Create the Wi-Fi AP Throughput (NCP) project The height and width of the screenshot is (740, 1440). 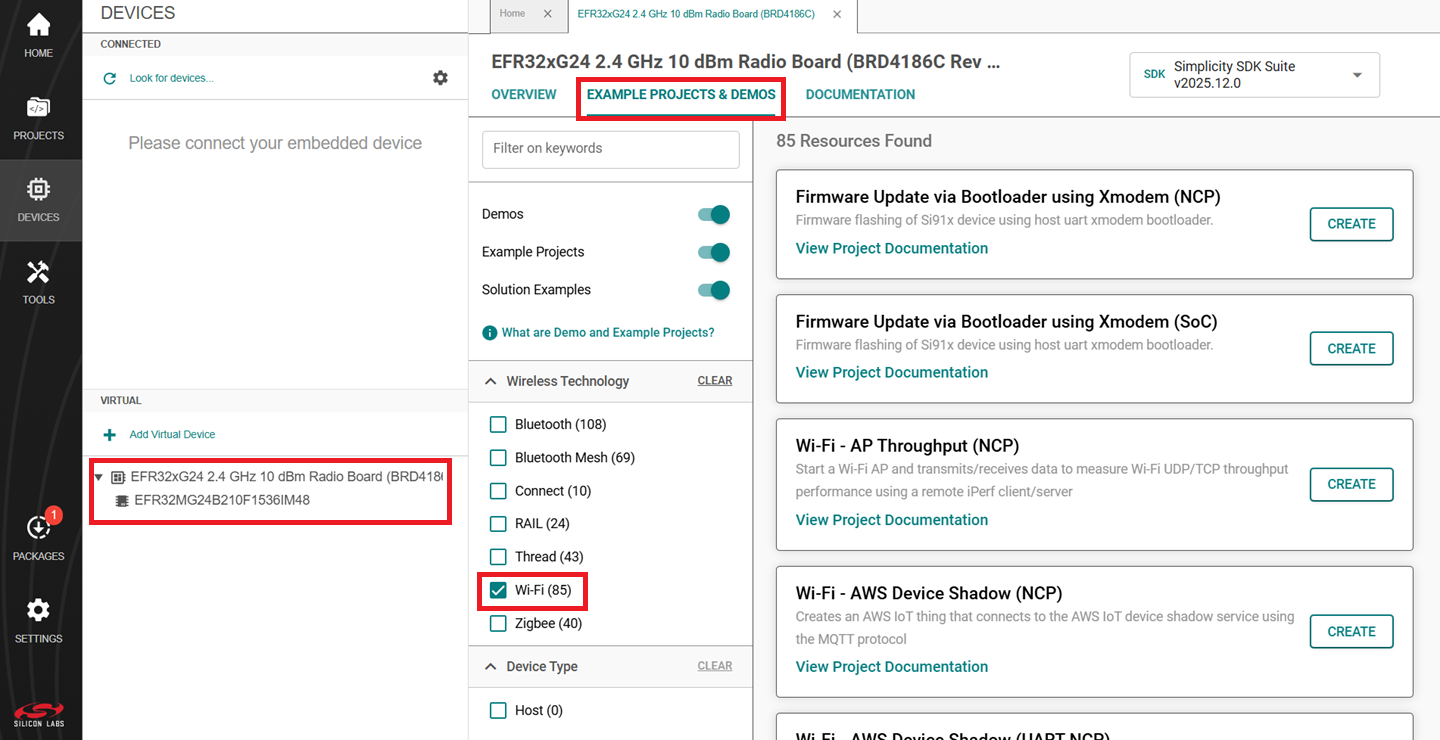(1351, 484)
